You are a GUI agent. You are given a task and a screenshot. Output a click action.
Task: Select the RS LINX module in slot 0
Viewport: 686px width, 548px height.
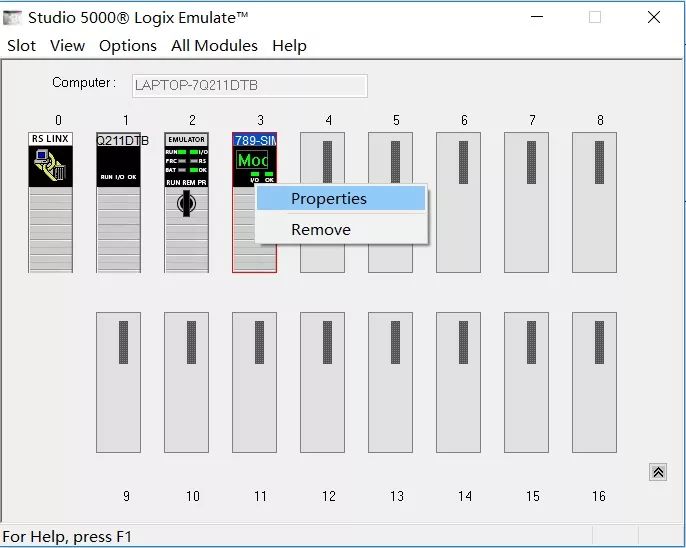click(50, 202)
